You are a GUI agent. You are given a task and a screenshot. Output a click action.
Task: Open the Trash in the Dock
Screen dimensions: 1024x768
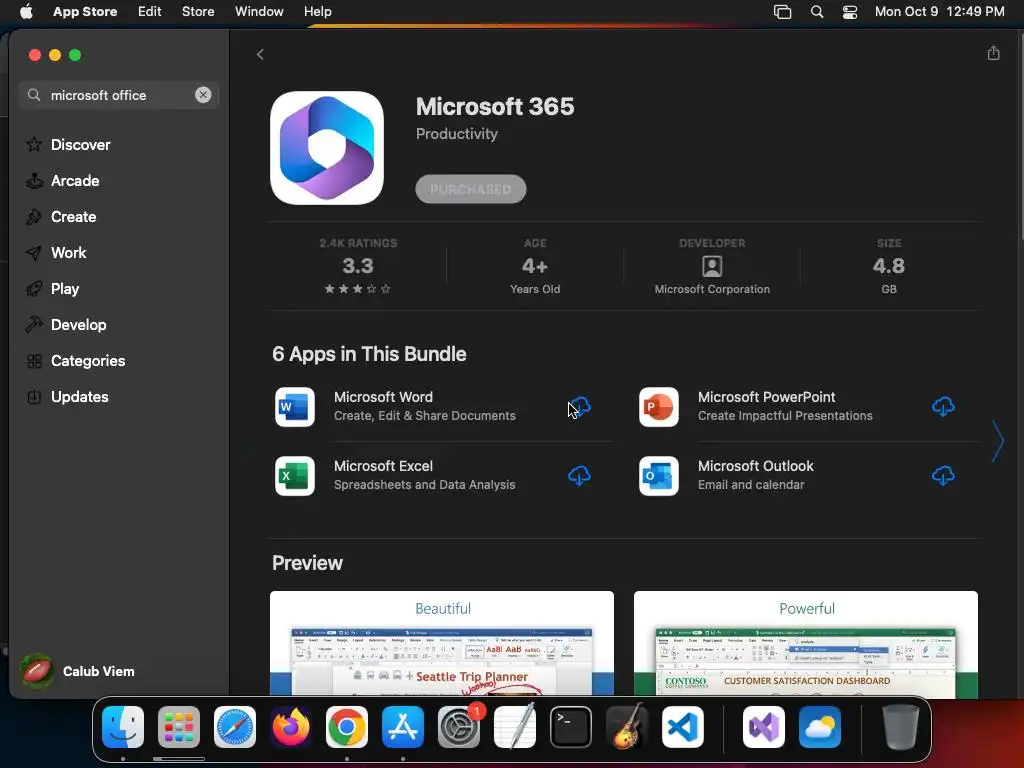pyautogui.click(x=900, y=727)
